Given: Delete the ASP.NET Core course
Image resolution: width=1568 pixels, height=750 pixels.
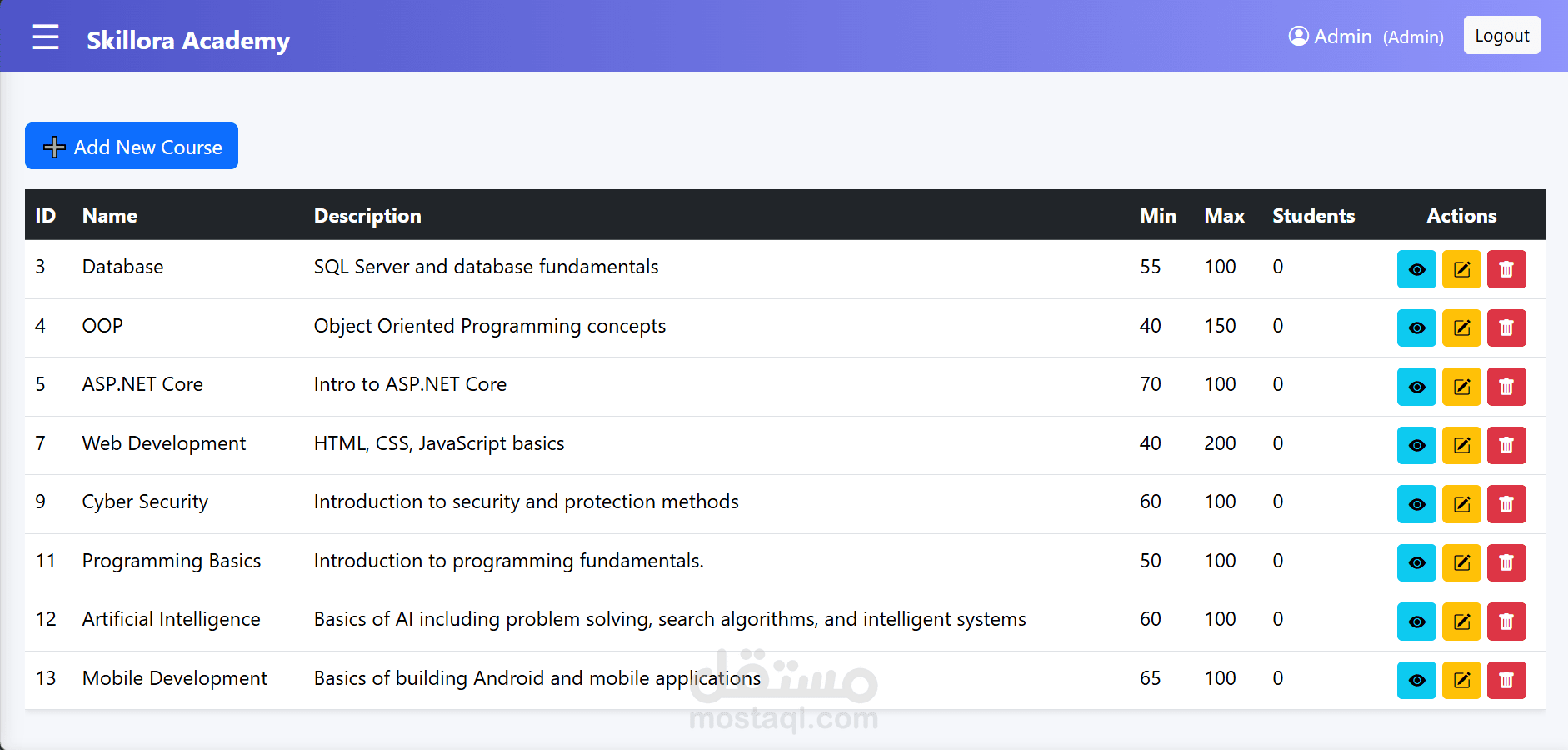Looking at the screenshot, I should (1506, 387).
